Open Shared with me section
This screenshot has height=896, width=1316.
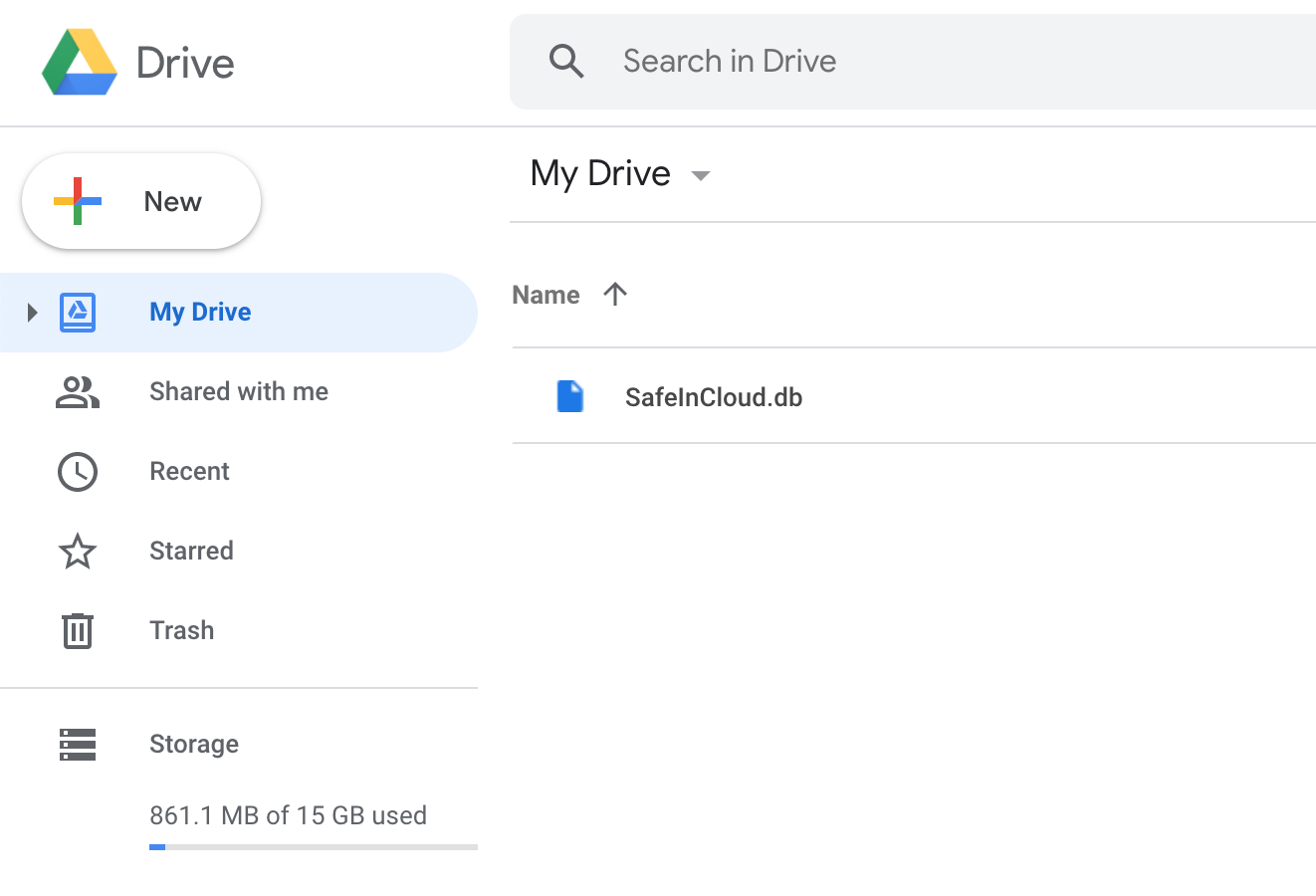tap(239, 391)
